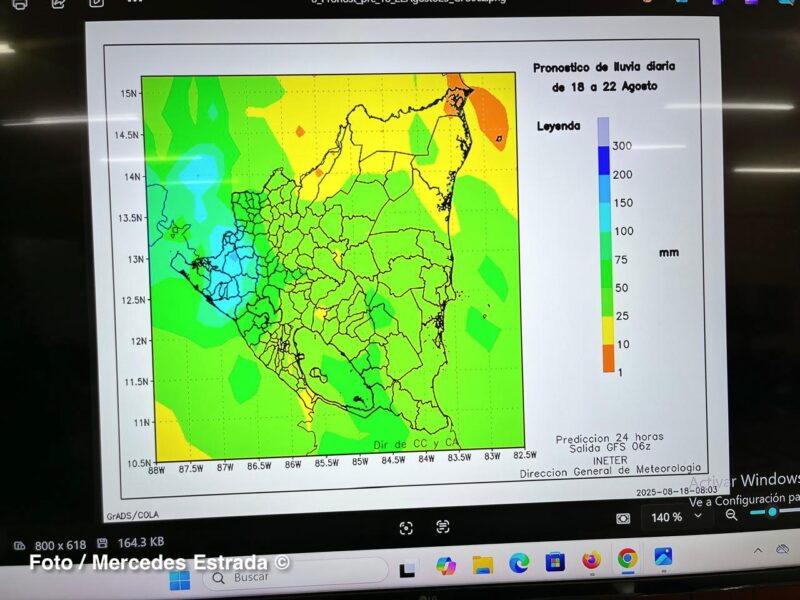Click the zoom out magnifier icon
800x600 pixels.
click(732, 514)
